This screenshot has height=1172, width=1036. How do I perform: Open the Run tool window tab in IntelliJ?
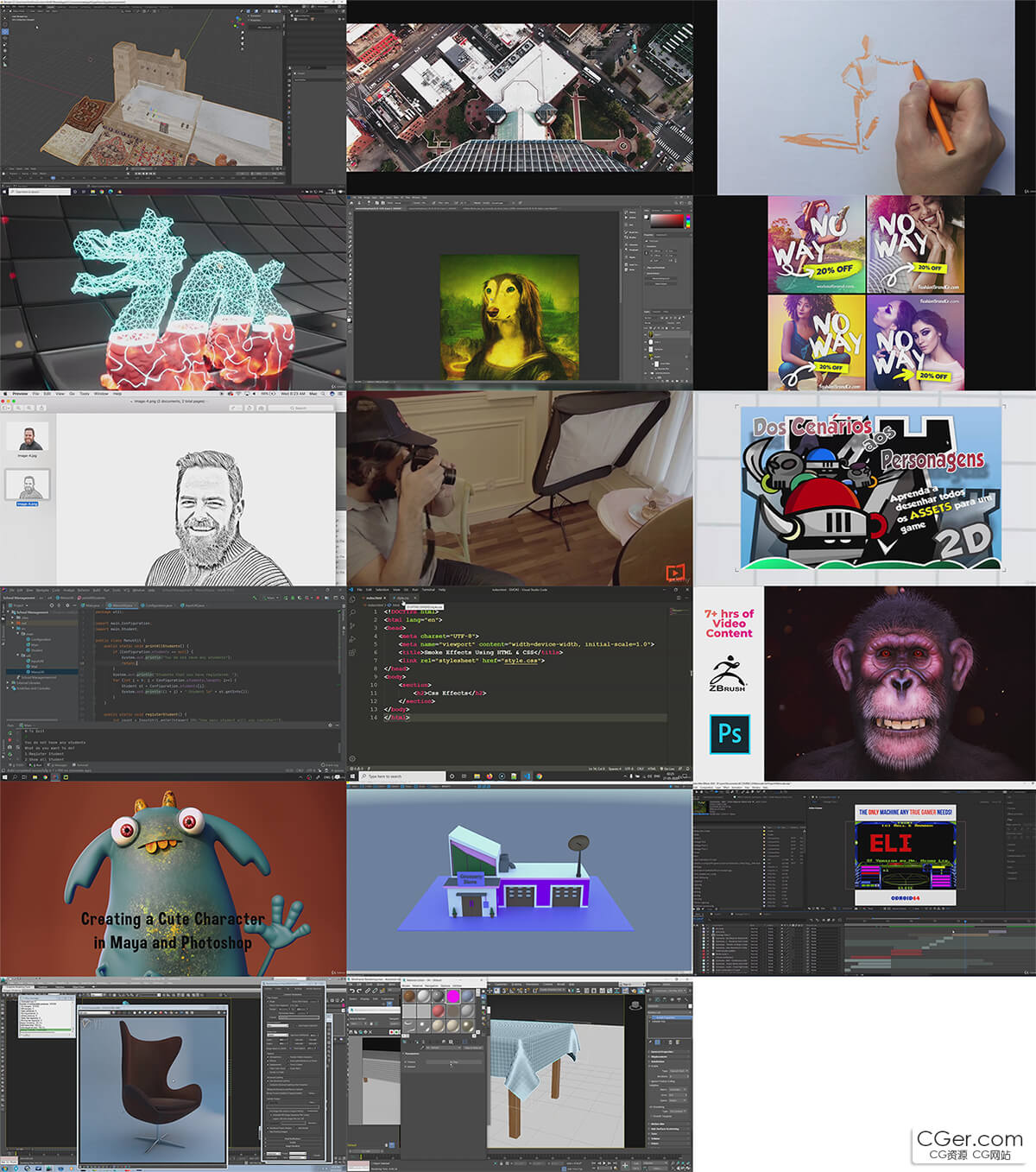[36, 764]
